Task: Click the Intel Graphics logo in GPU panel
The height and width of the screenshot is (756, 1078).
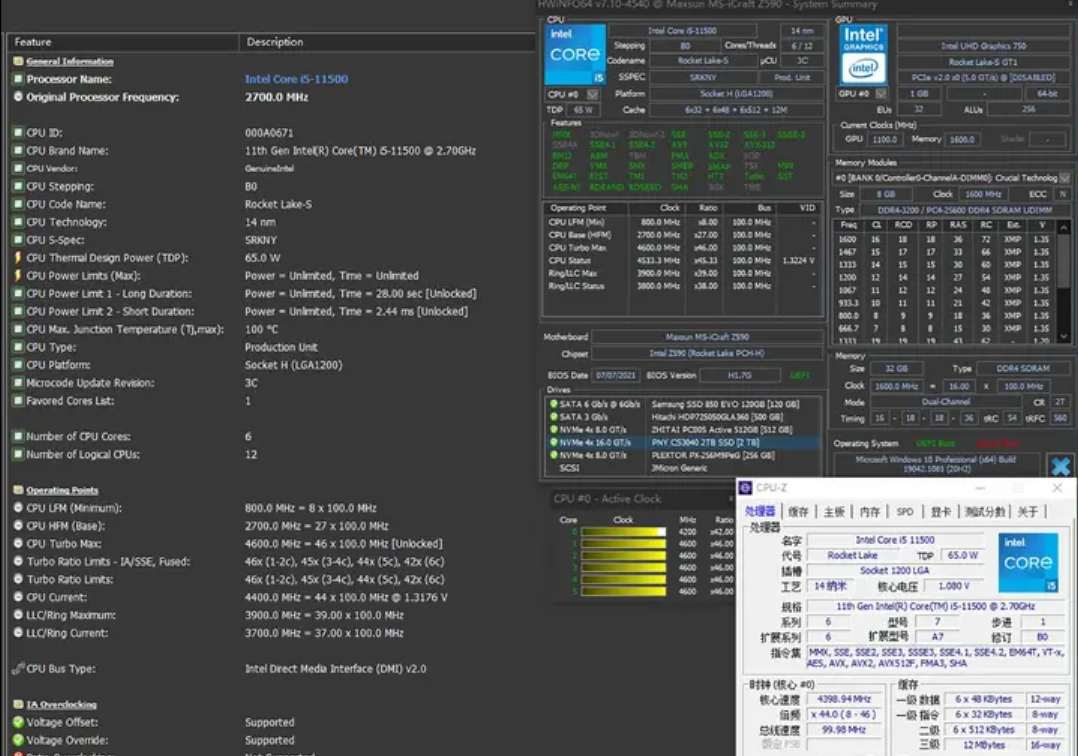Action: (x=863, y=55)
